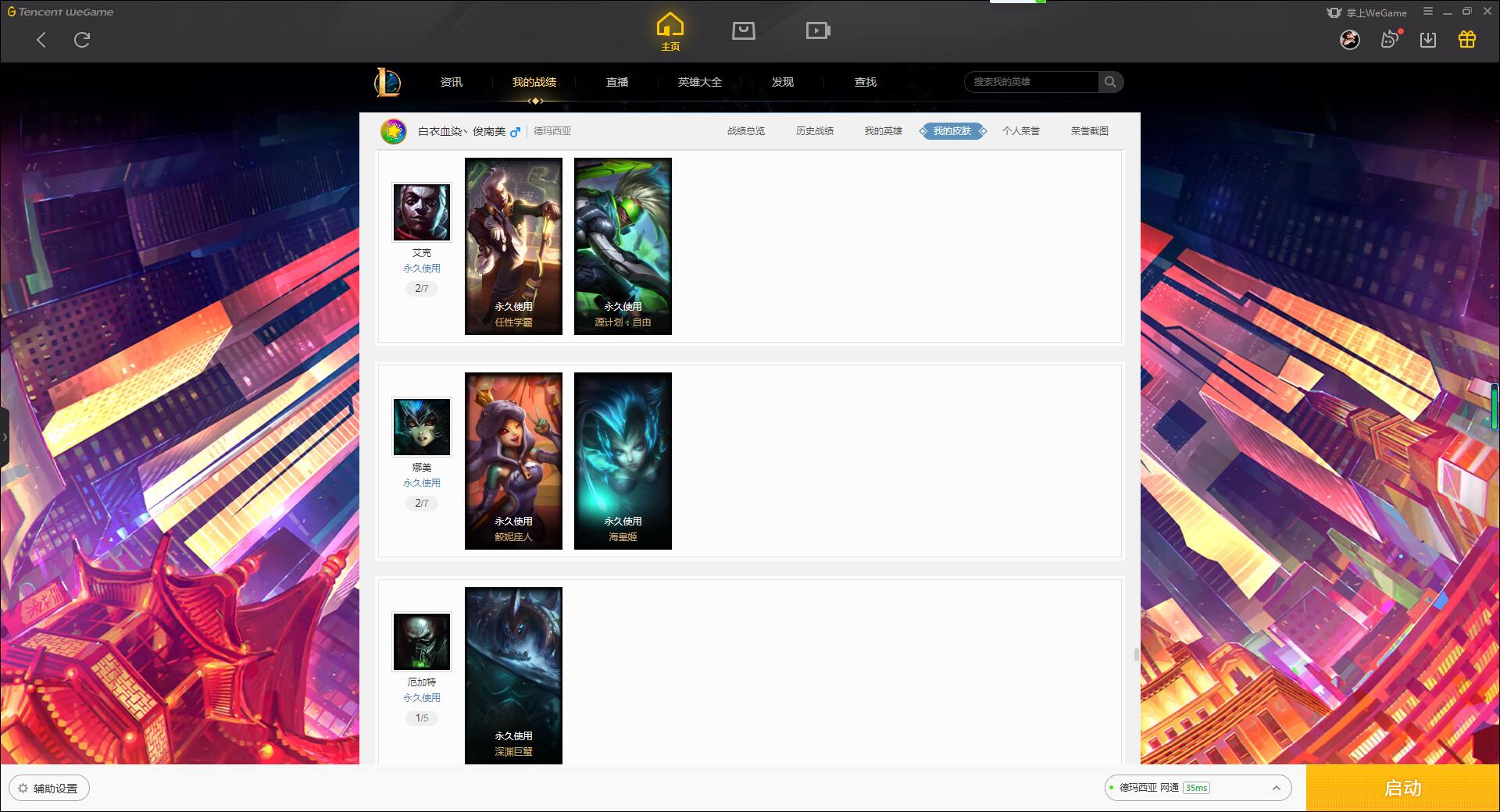Click the 永久使用 label under 娜美
1500x812 pixels.
[422, 483]
